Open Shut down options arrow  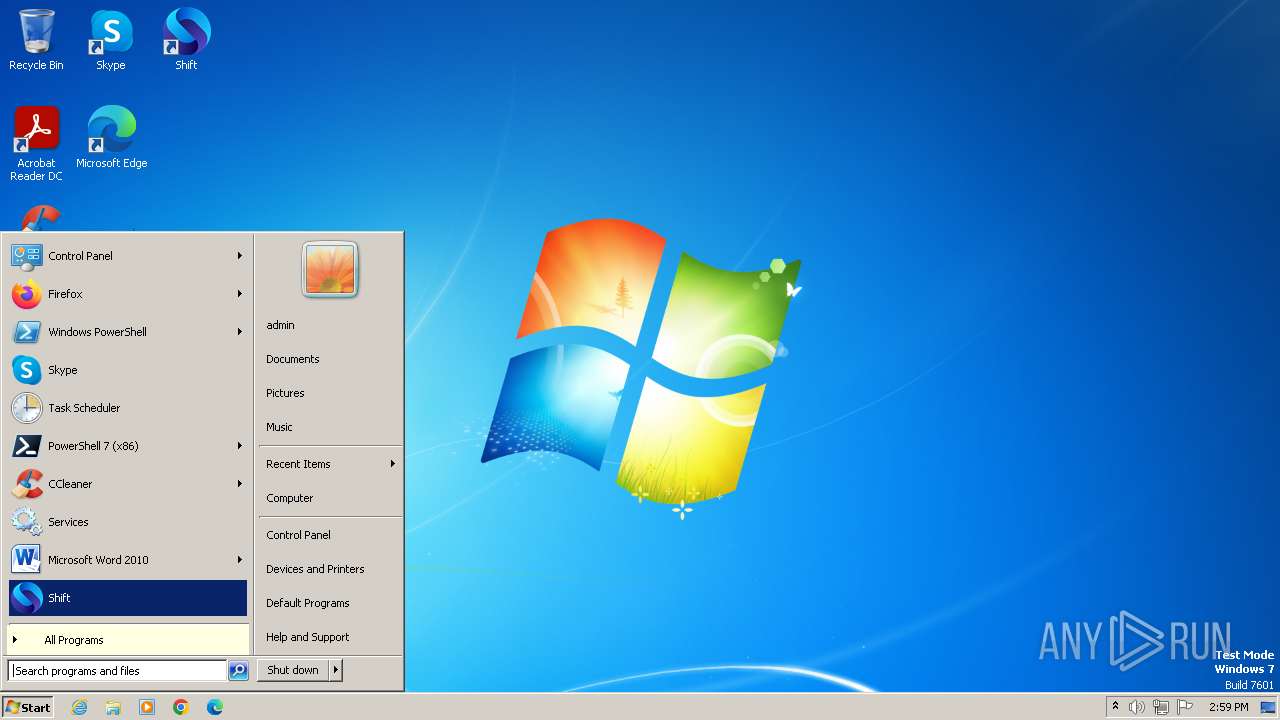click(x=336, y=670)
